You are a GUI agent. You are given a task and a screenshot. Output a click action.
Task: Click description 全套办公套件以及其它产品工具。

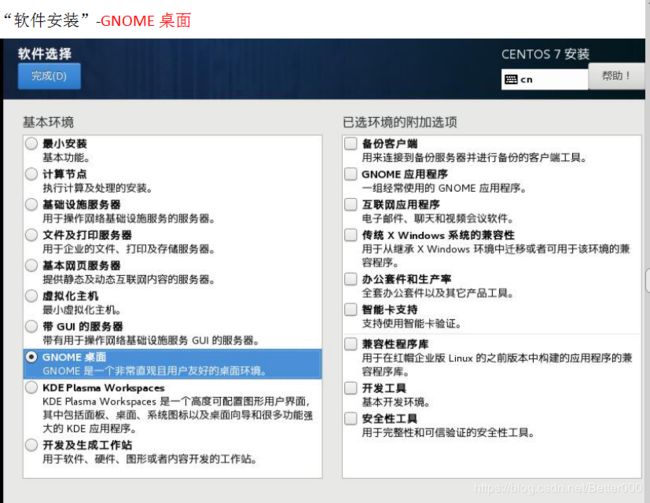[x=438, y=293]
